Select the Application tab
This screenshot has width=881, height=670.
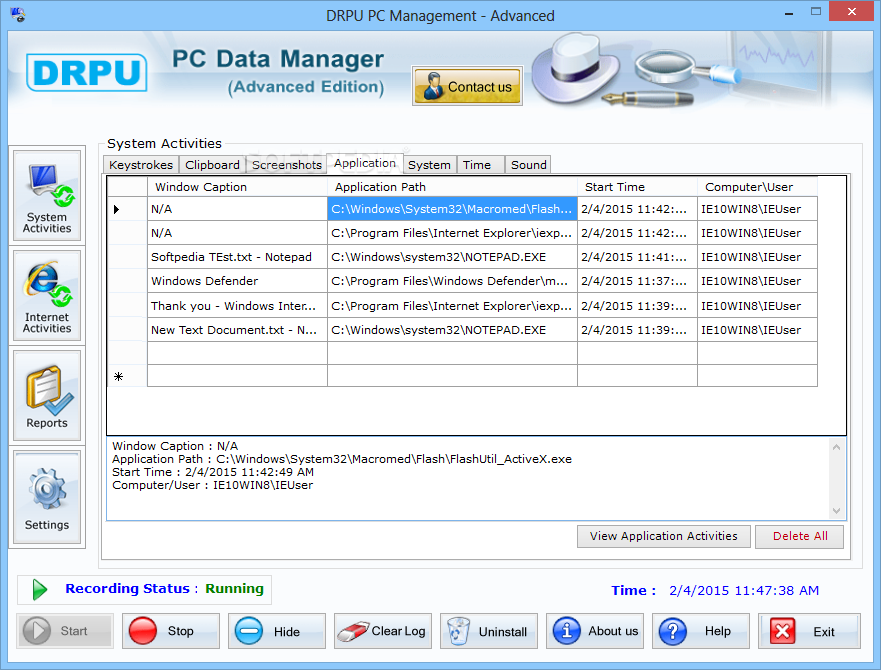365,163
